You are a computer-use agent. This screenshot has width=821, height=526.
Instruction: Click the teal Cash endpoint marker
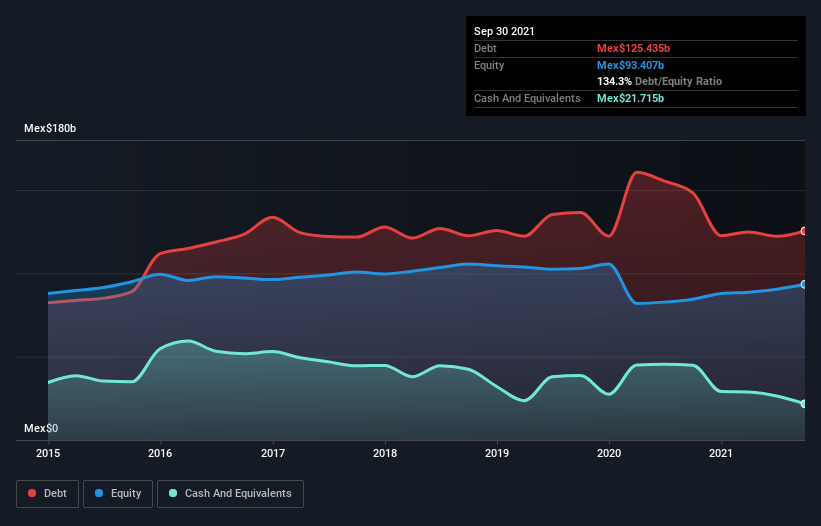coord(804,404)
